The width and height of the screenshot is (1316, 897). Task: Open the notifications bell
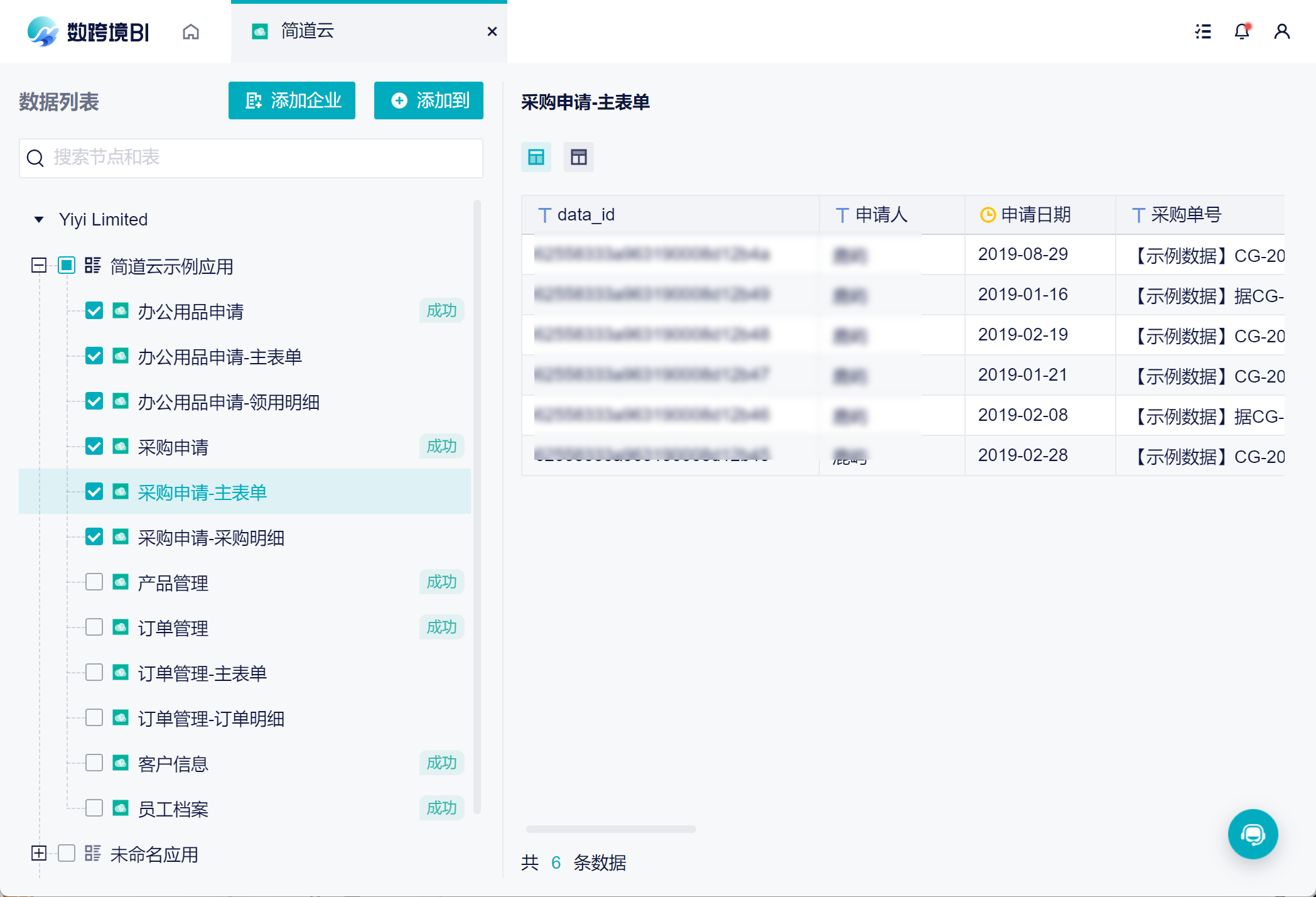tap(1242, 31)
